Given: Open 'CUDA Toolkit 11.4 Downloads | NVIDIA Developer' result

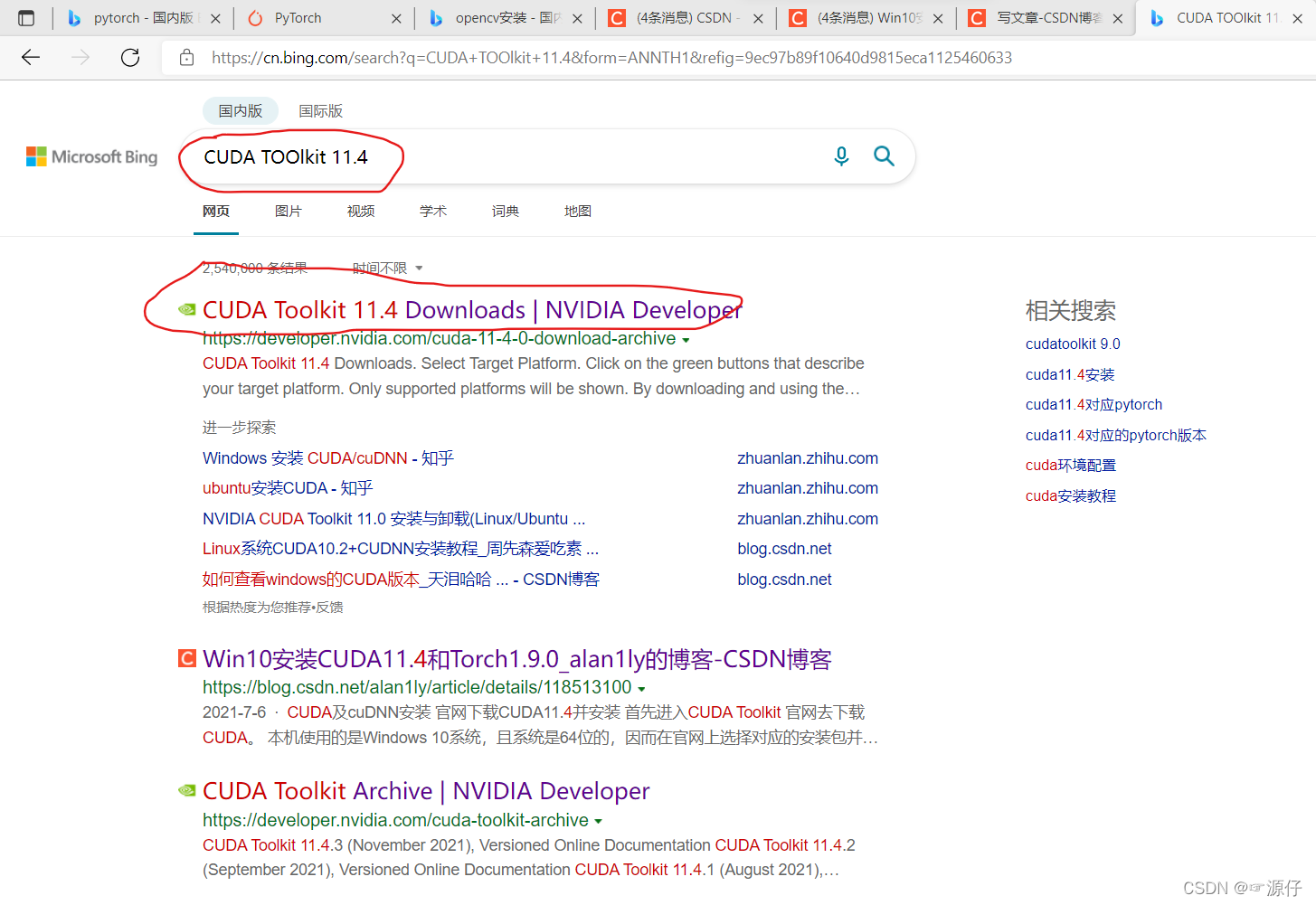Looking at the screenshot, I should coord(472,310).
